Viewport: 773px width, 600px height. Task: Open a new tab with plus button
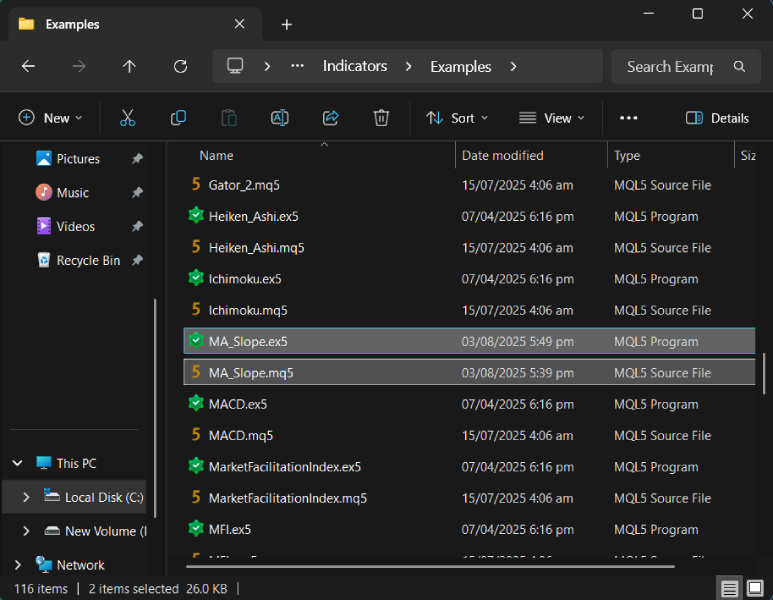[x=287, y=24]
